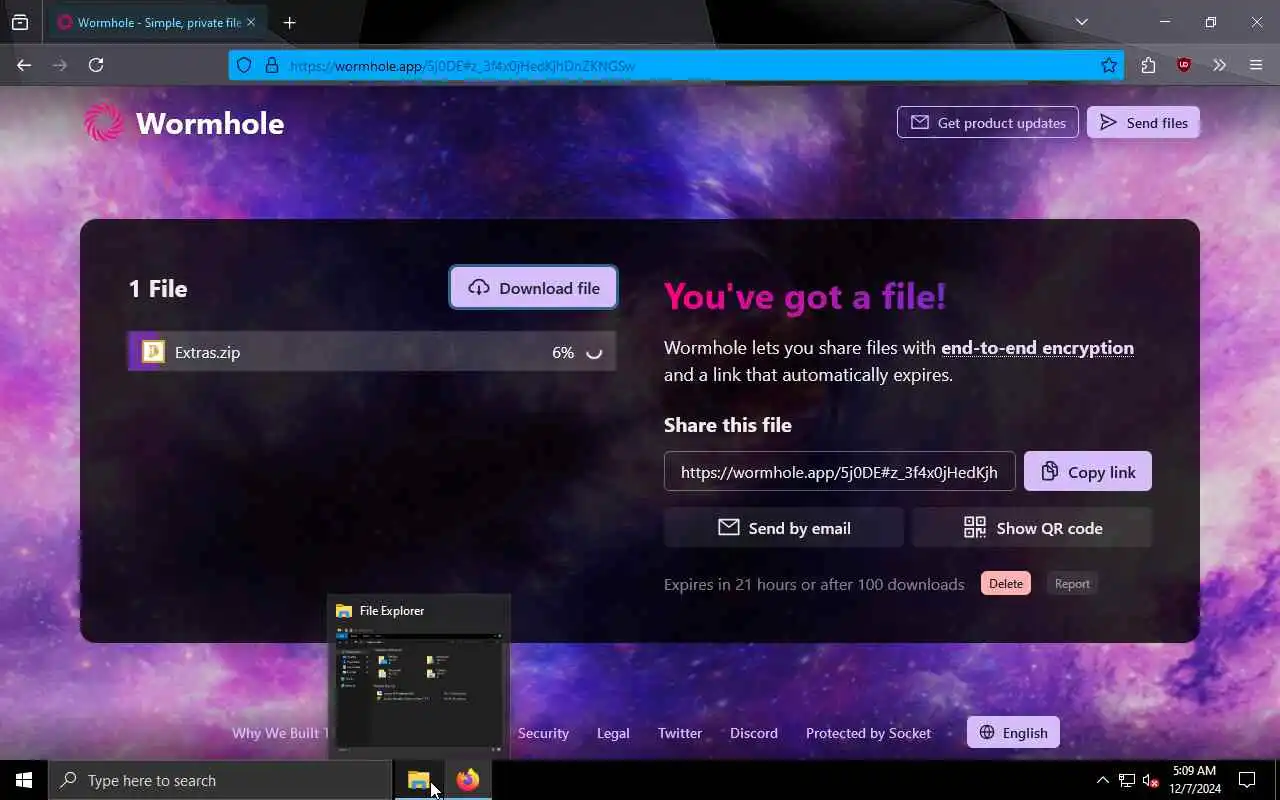The image size is (1280, 800).
Task: Click the Wormhole logo icon
Action: tap(104, 123)
